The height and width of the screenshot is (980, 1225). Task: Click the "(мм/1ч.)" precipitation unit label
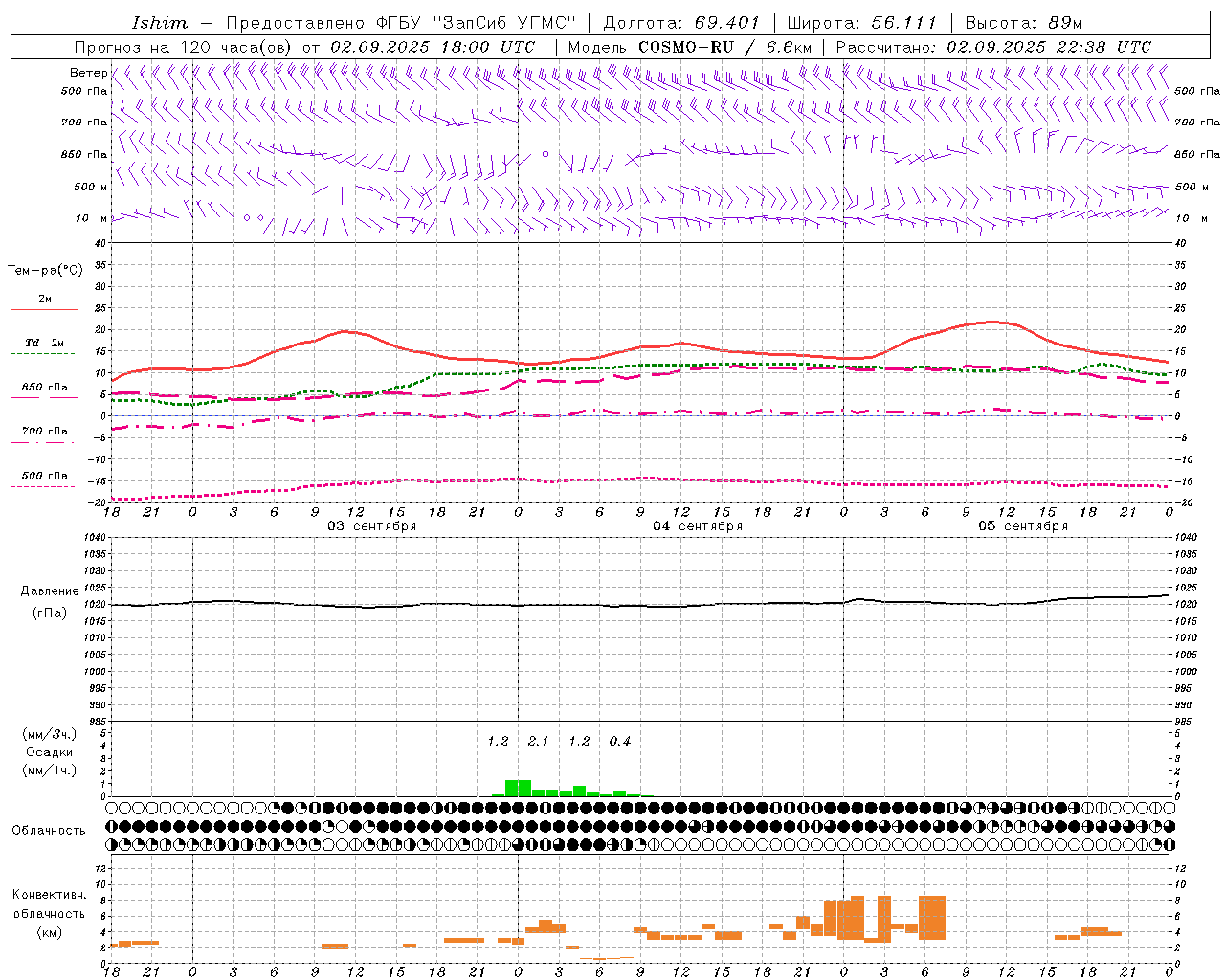(50, 770)
